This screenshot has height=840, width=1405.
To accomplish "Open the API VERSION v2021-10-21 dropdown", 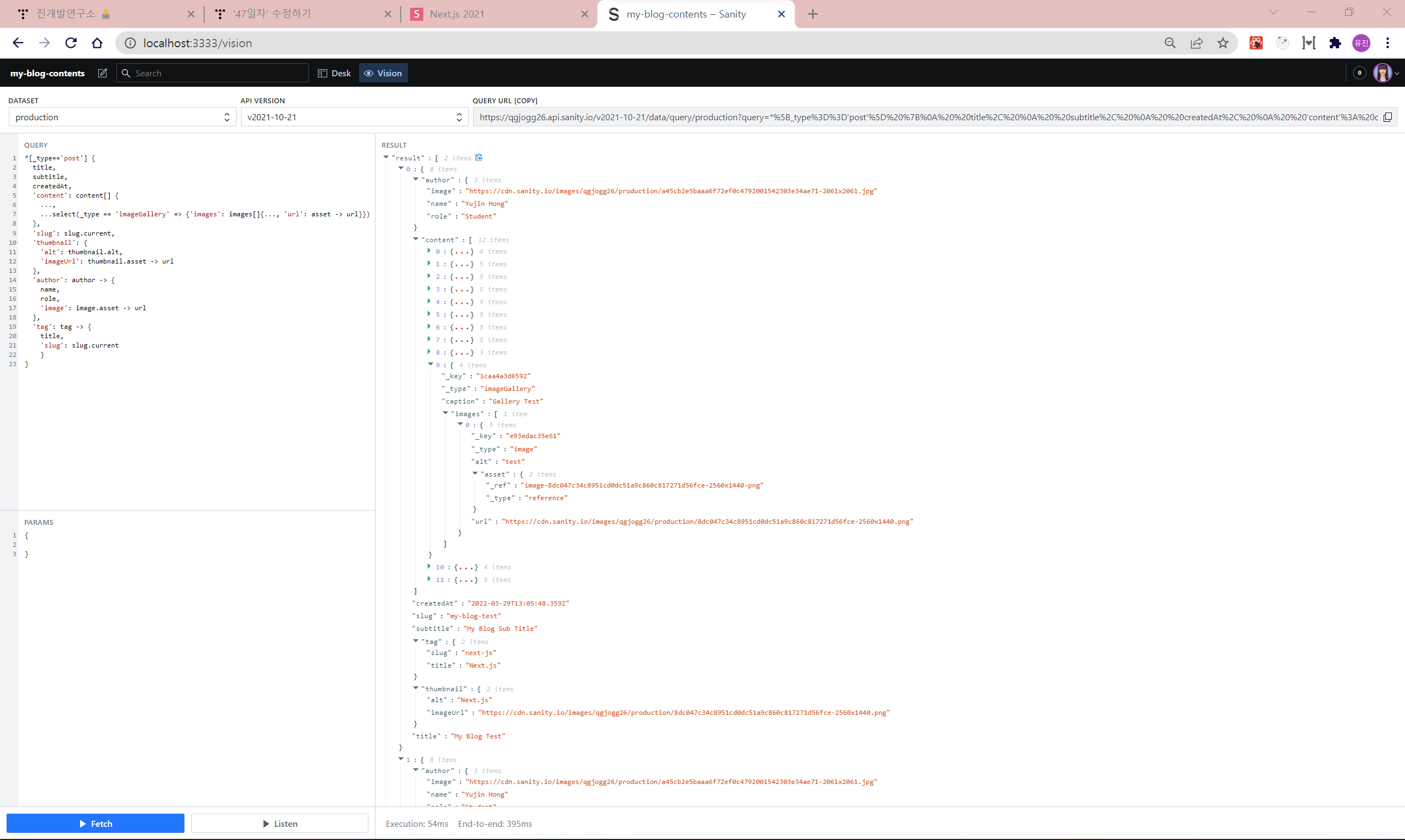I will tap(354, 117).
